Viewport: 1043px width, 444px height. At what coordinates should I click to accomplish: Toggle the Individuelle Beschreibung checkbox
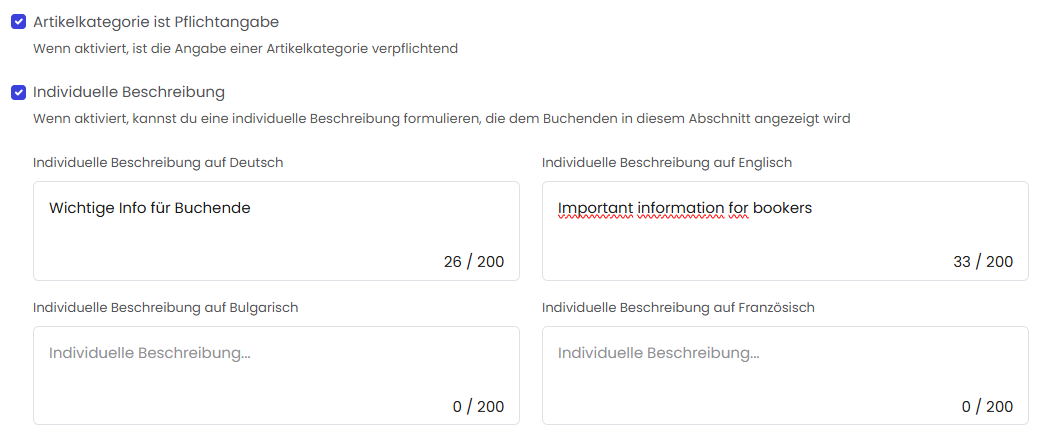(18, 92)
